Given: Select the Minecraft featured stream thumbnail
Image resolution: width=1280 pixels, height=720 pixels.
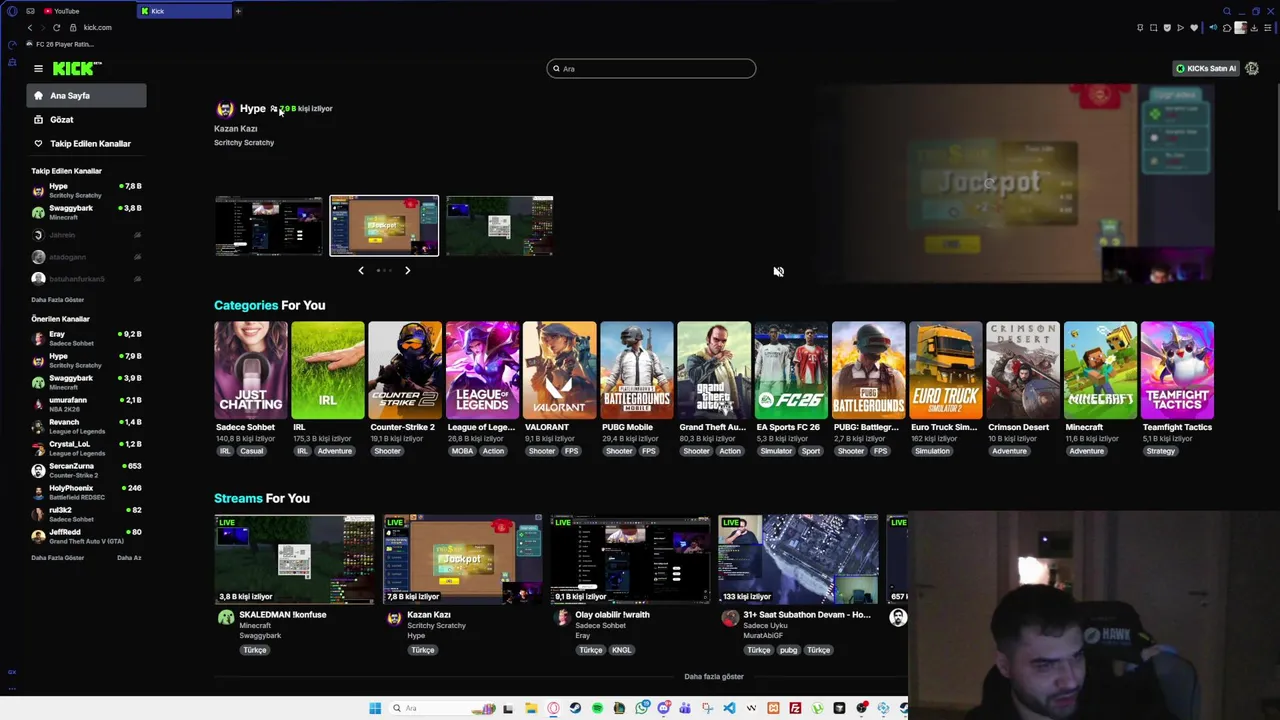Looking at the screenshot, I should pyautogui.click(x=499, y=226).
